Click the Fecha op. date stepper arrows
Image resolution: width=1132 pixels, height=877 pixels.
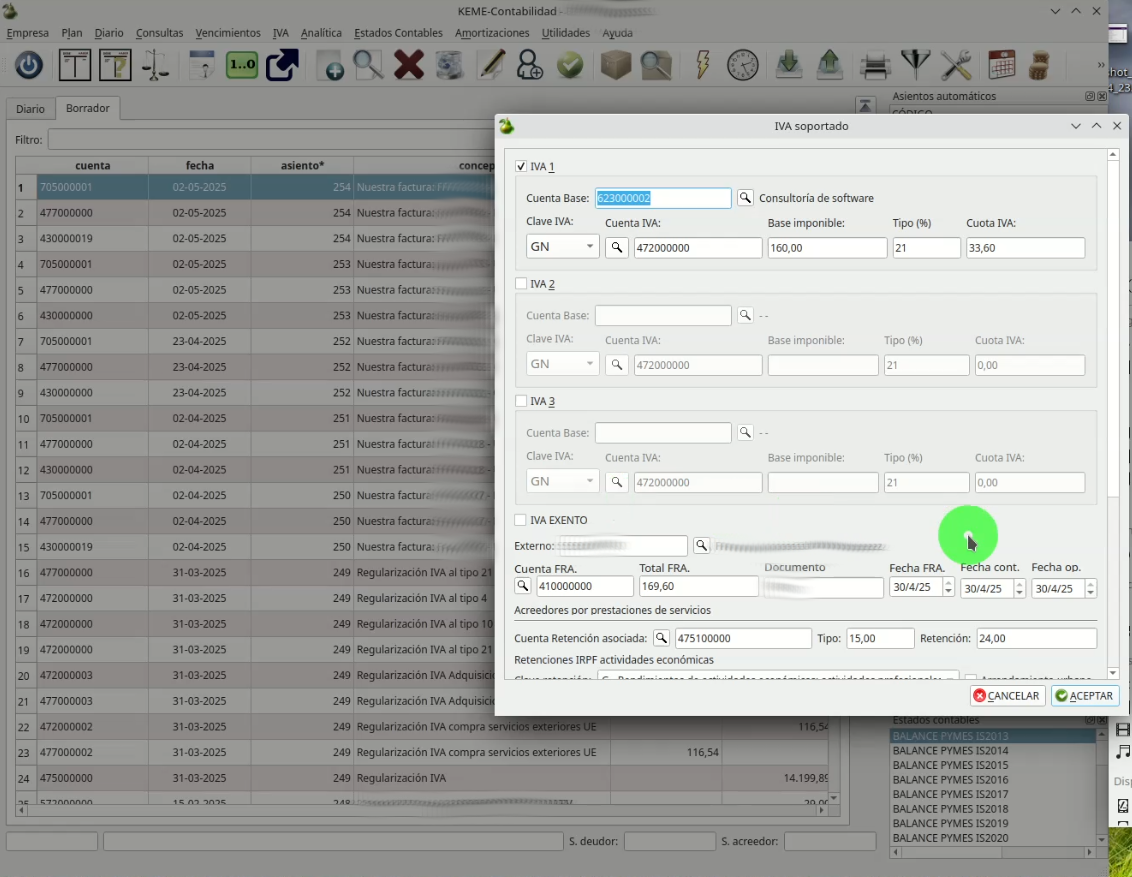[1091, 589]
